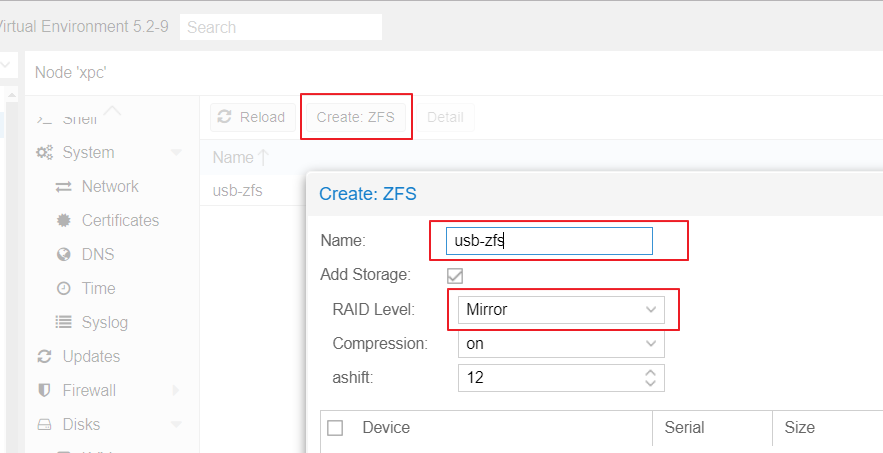Screen dimensions: 883x453
Task: Open the Compression dropdown
Action: tap(561, 344)
